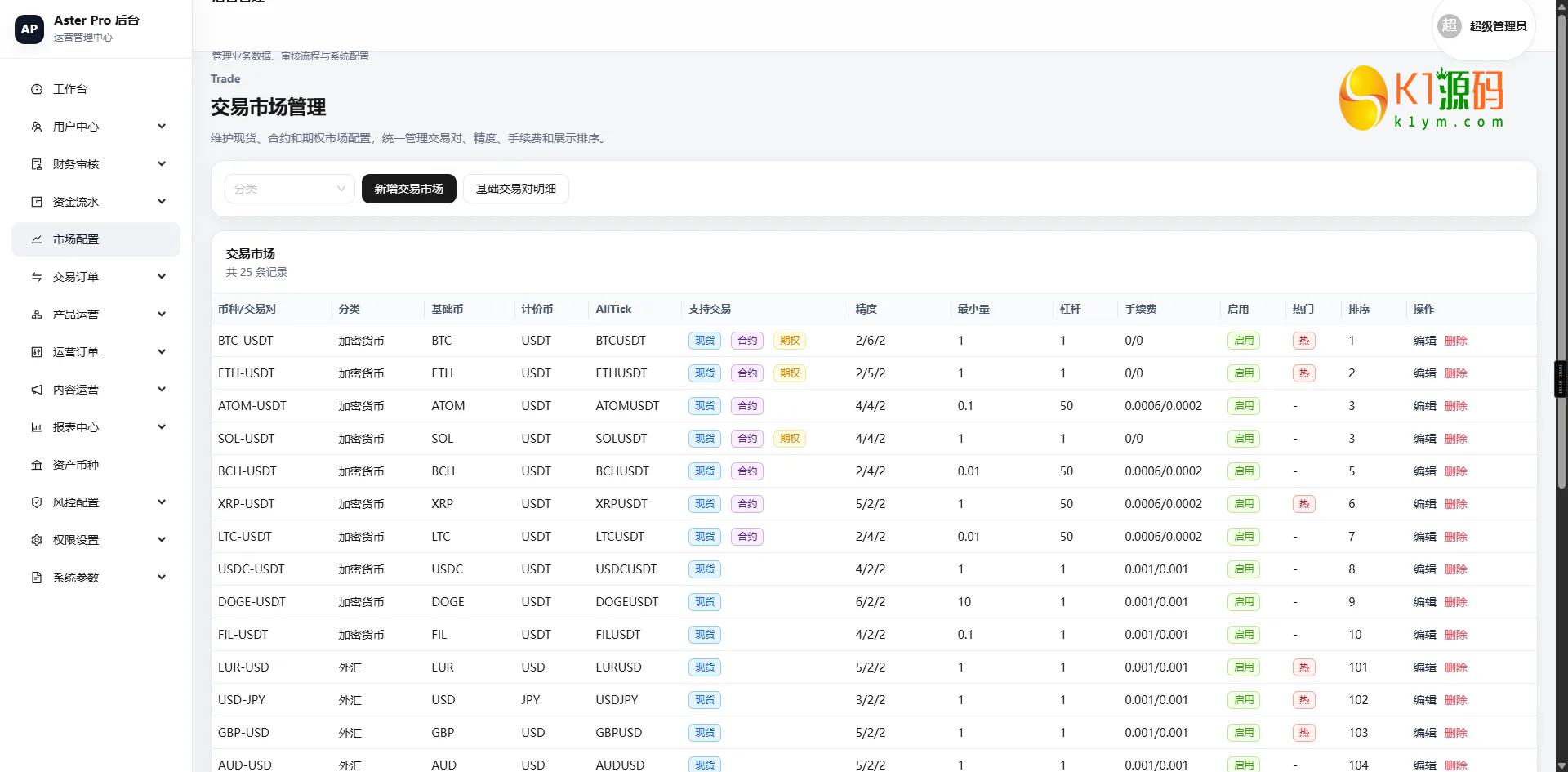
Task: Click the 0.0006/0.0002 fee in ATOM-USDT row
Action: click(x=1163, y=406)
